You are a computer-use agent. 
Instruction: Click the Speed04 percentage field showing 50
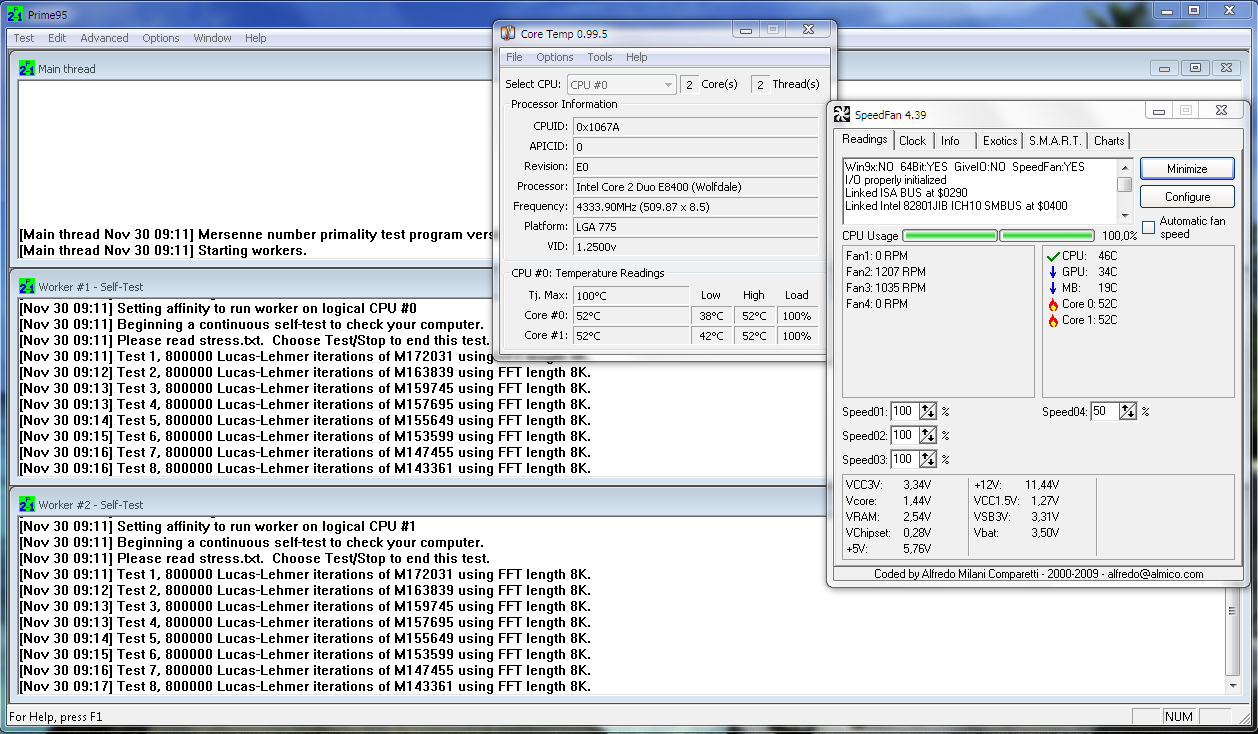[1104, 411]
